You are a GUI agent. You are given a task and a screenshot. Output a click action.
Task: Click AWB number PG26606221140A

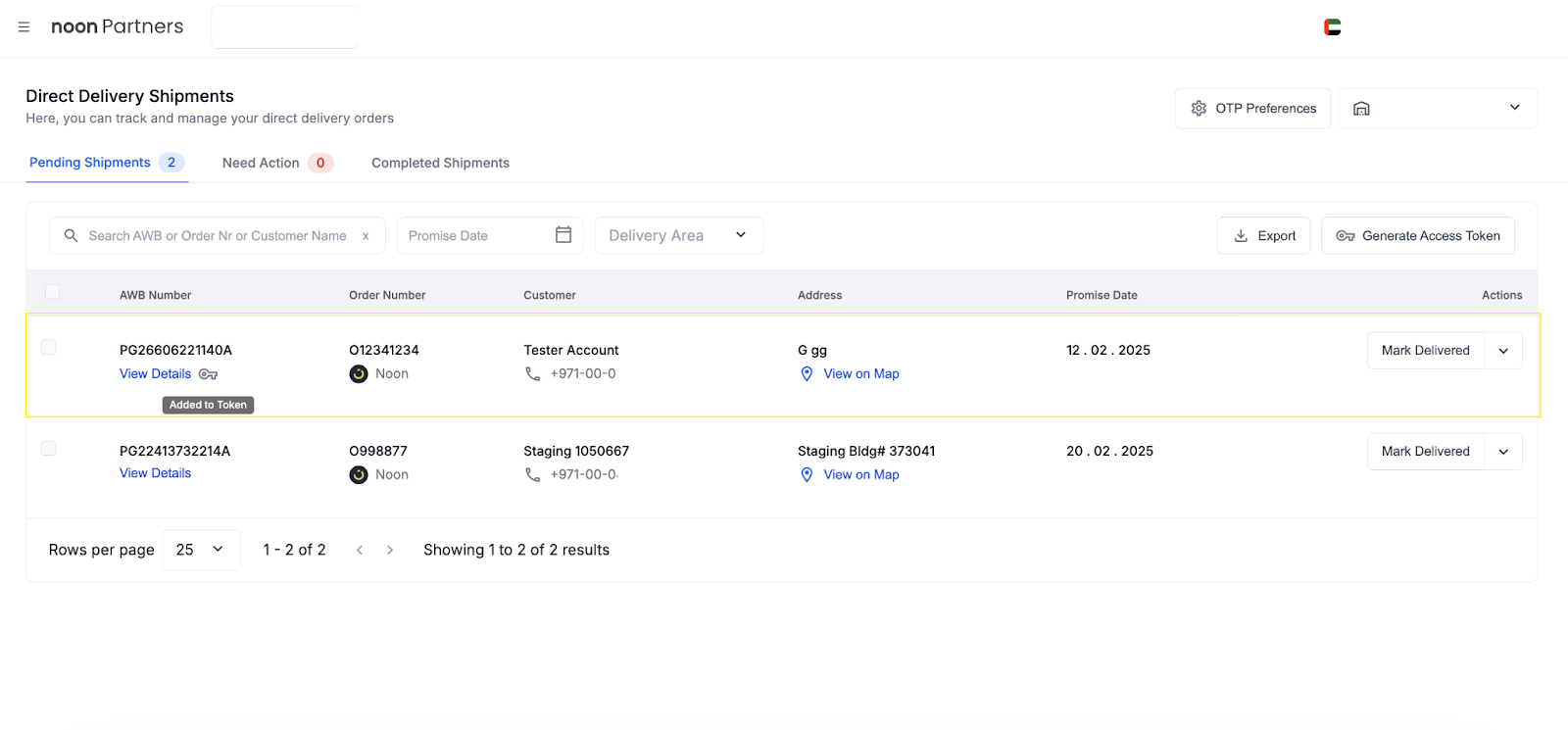(175, 351)
